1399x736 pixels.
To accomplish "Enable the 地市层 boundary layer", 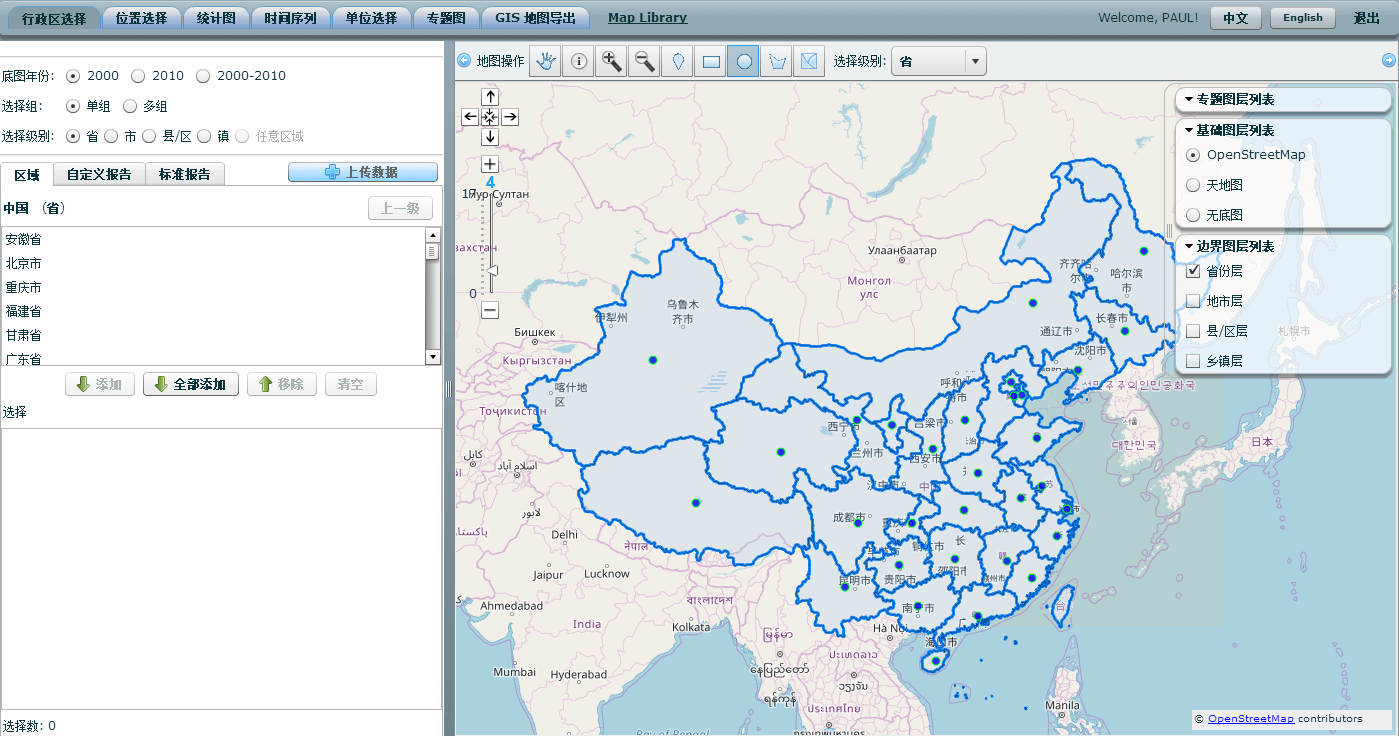I will click(x=1193, y=301).
